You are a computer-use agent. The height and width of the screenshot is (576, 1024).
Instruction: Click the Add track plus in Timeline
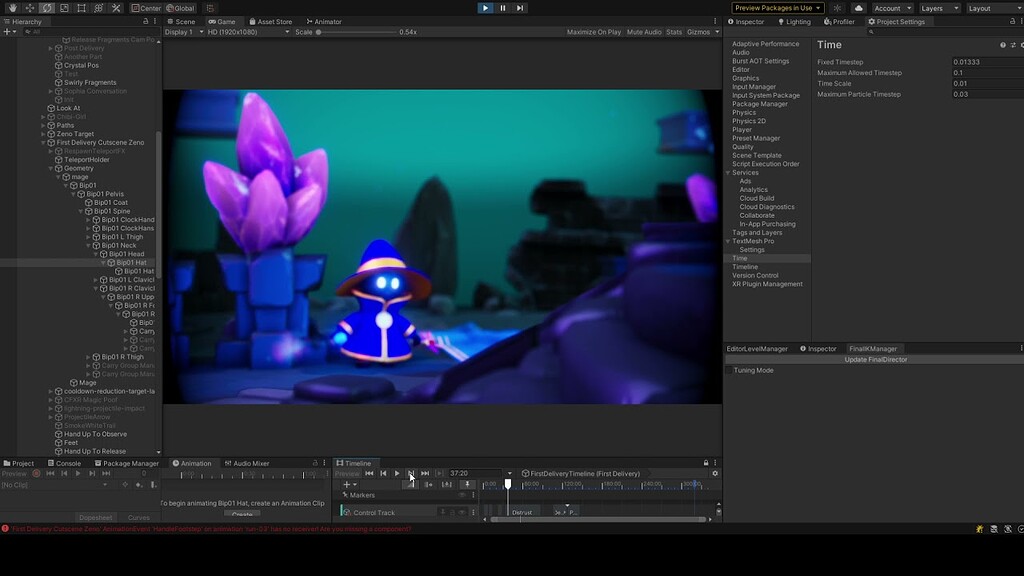[345, 484]
